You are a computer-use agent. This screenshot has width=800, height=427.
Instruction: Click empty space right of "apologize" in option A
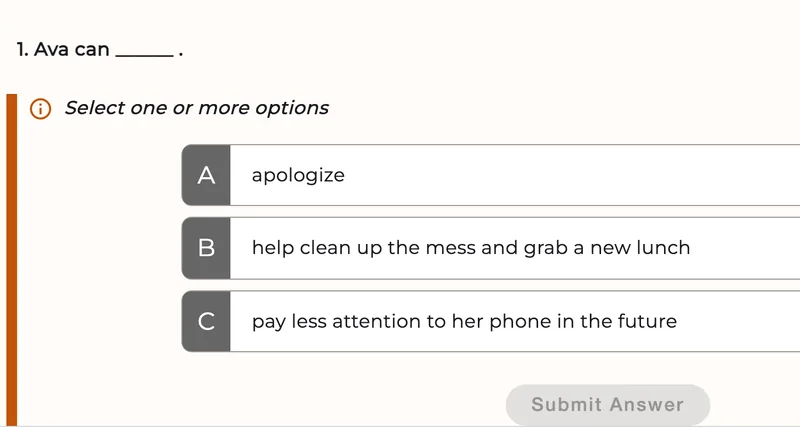tap(571, 175)
